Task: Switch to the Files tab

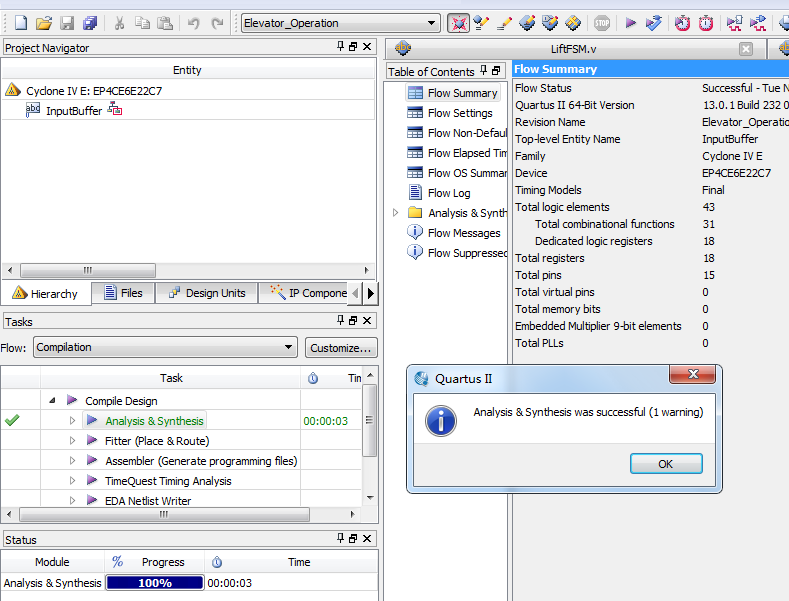Action: tap(123, 293)
